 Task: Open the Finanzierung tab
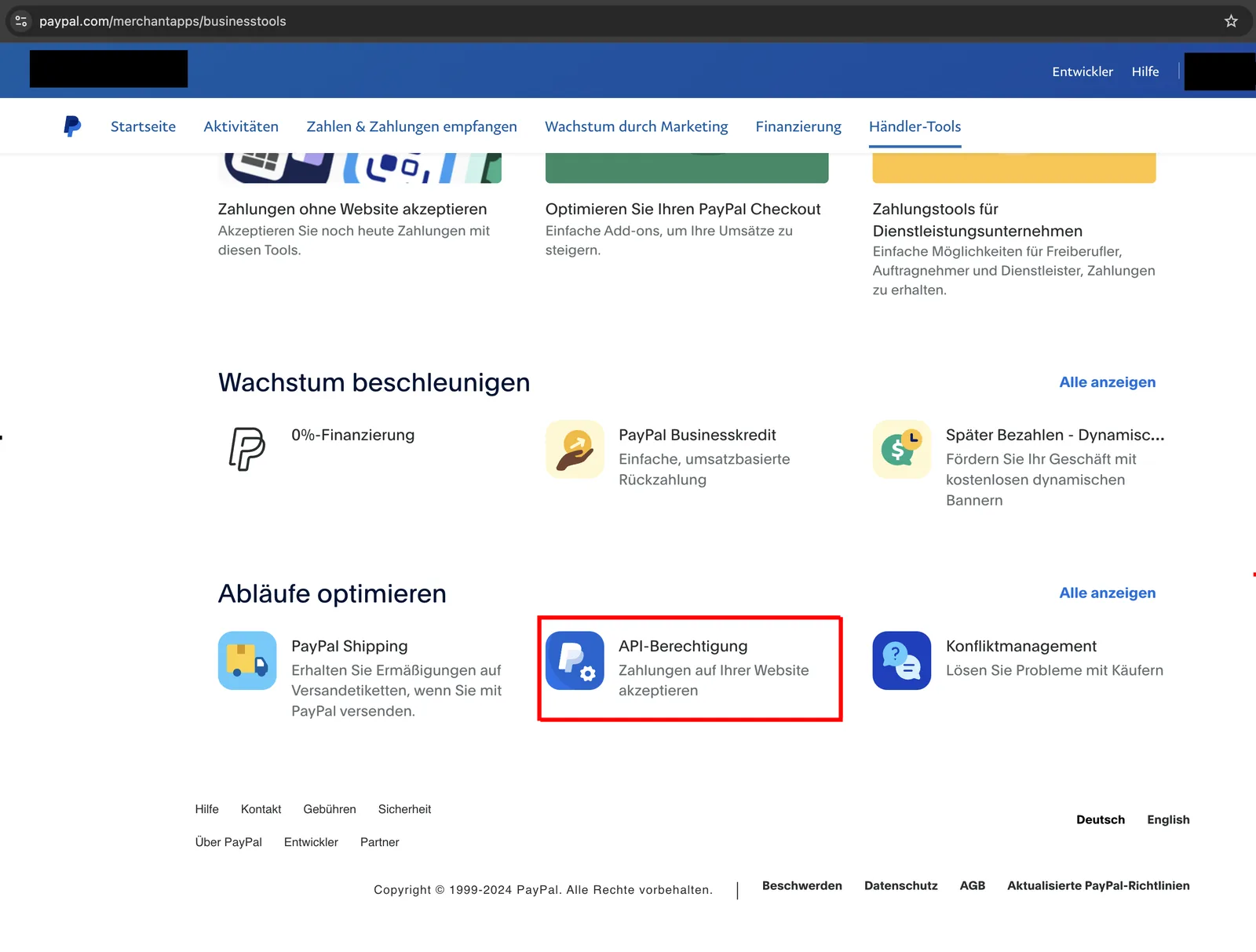798,126
